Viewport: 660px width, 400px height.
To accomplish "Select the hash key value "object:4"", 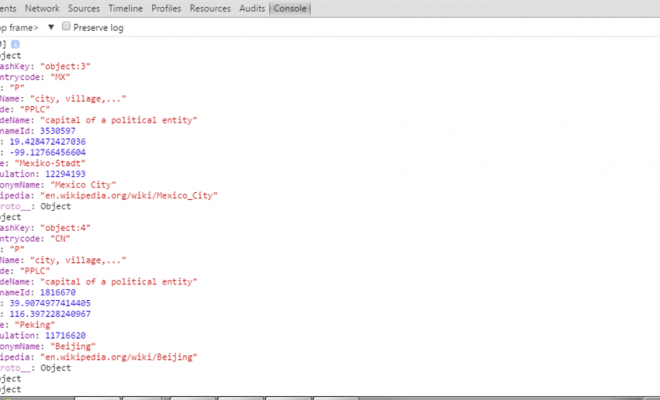I will [65, 228].
